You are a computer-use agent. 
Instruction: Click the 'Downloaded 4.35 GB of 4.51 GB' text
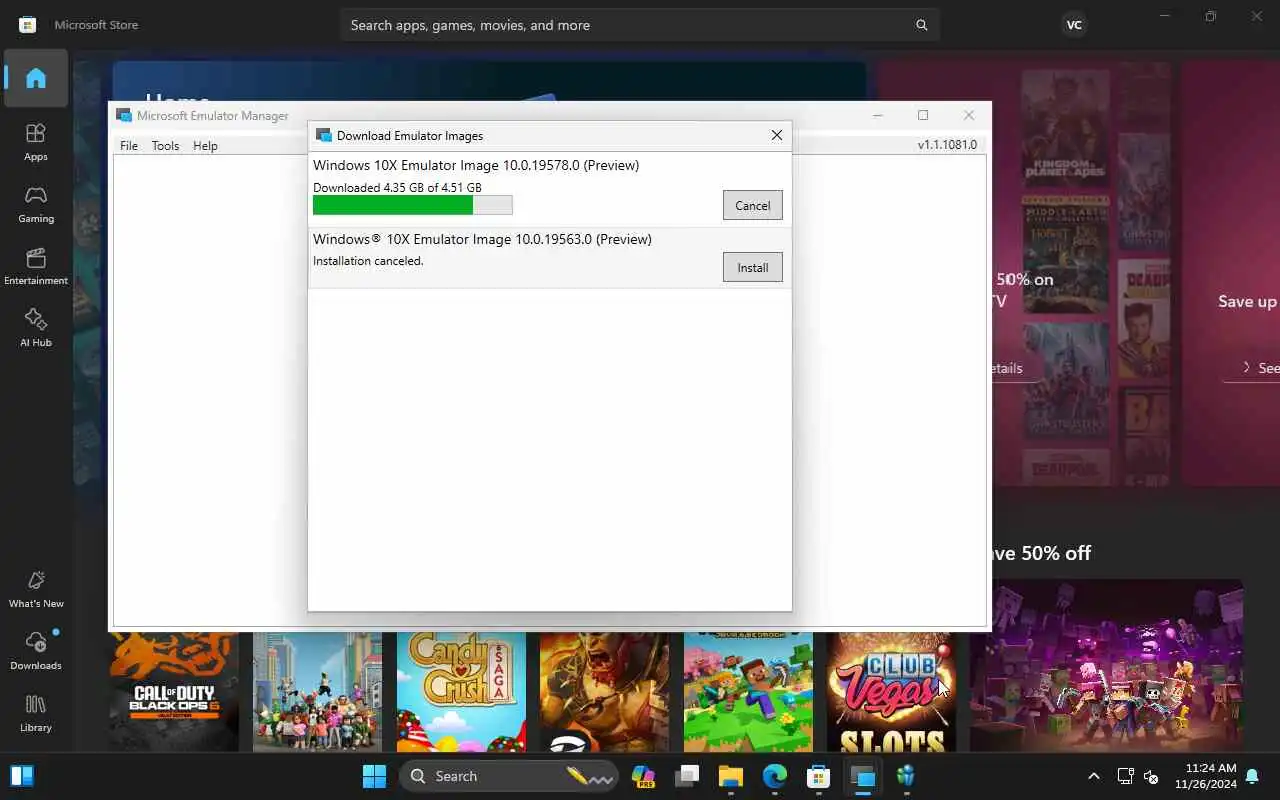397,187
